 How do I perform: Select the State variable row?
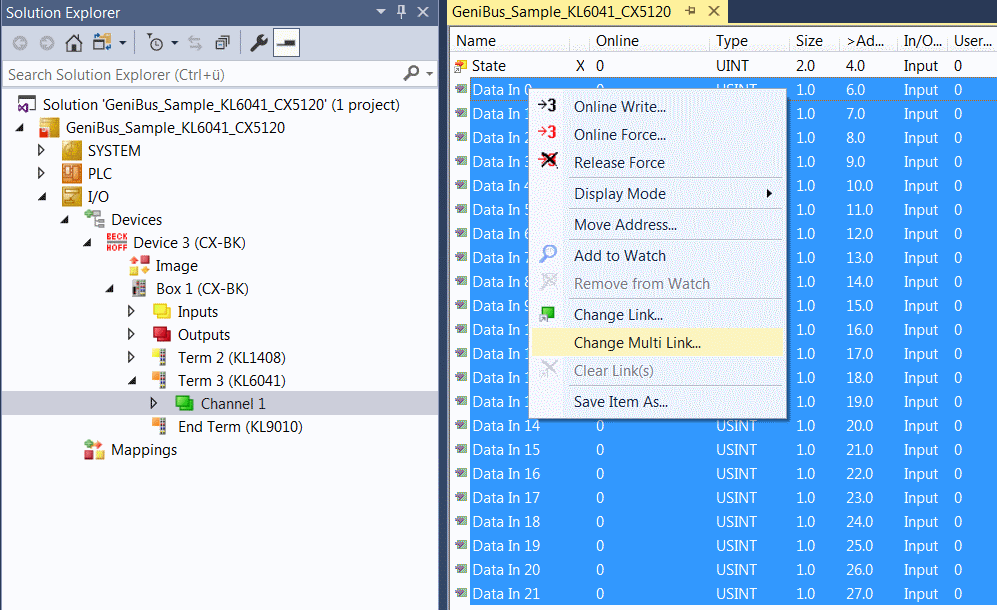724,66
